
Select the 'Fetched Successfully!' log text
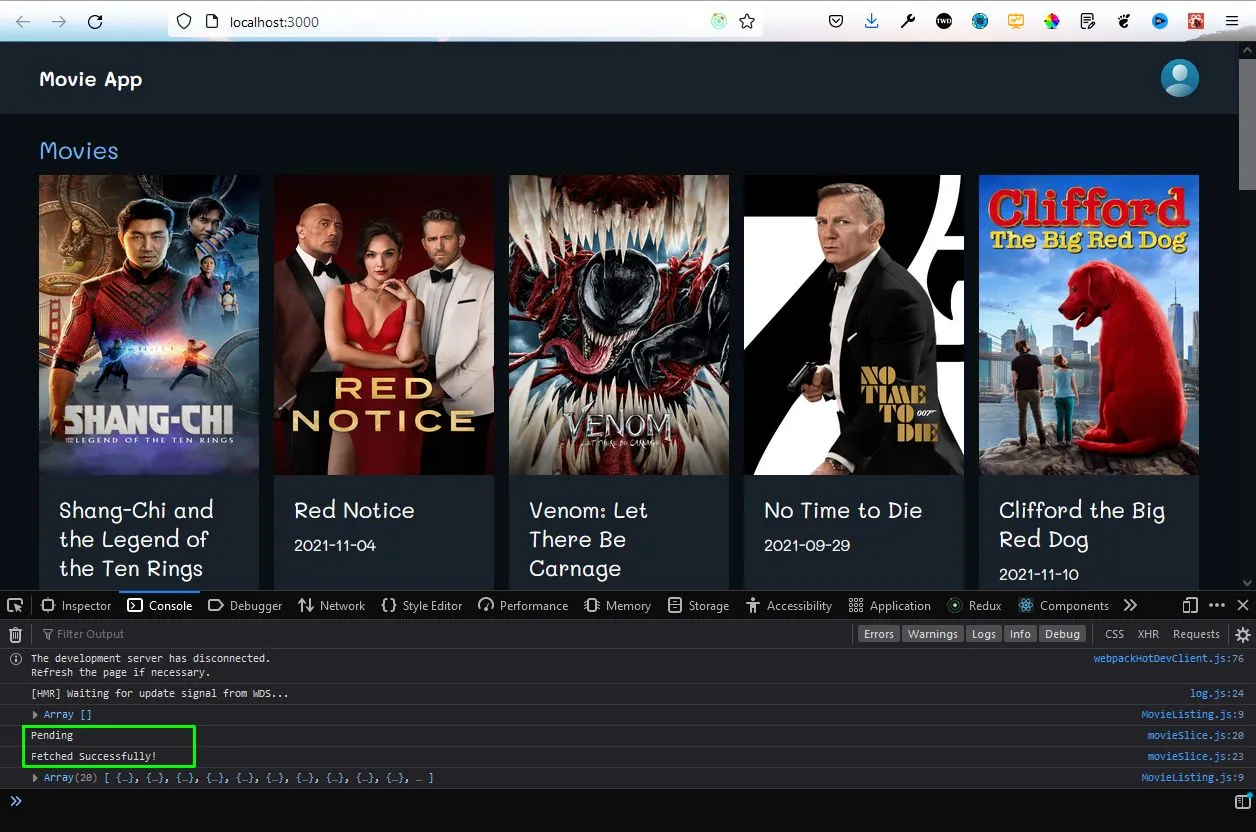tap(94, 757)
